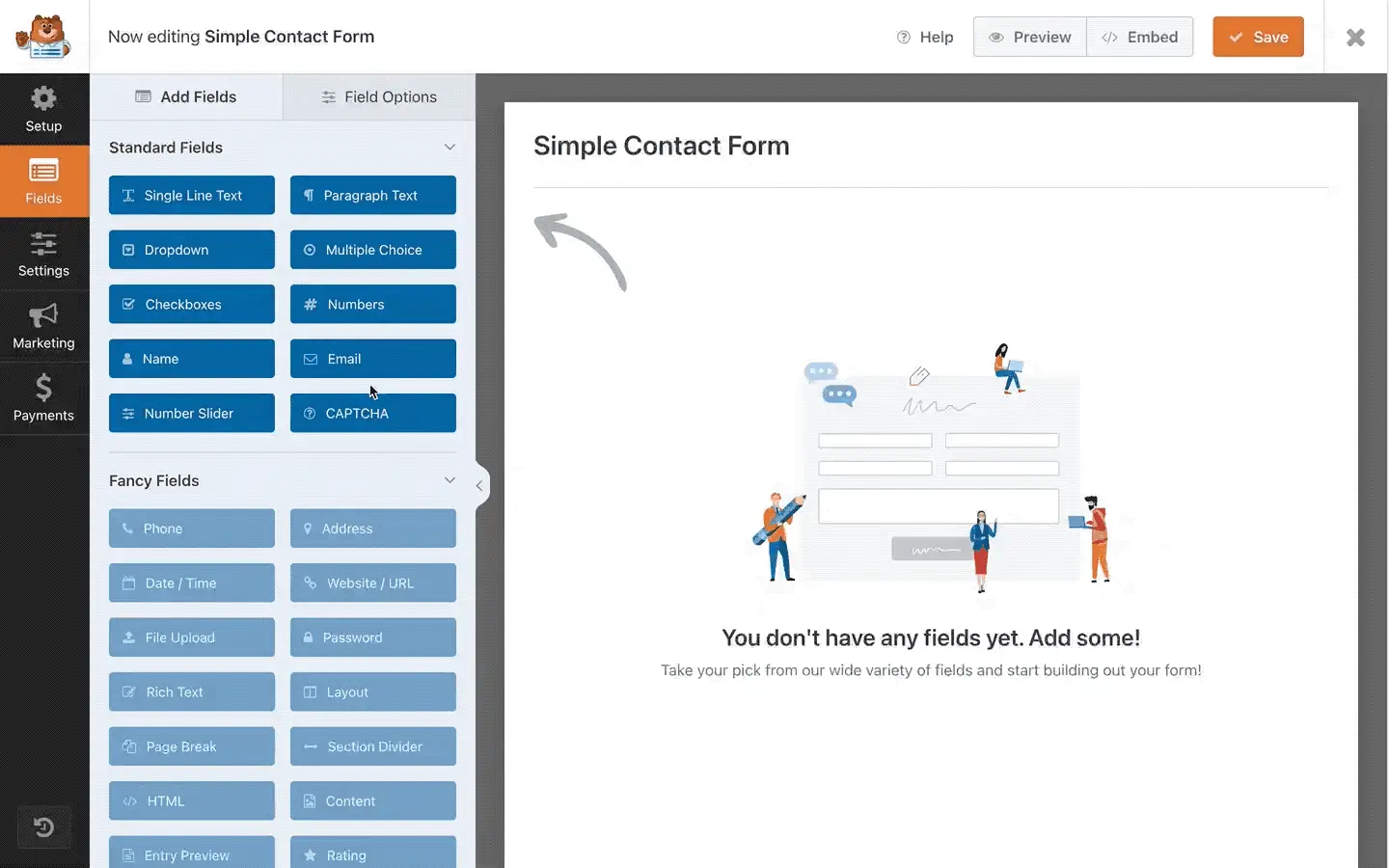The height and width of the screenshot is (868, 1389).
Task: Open the Help link
Action: [x=925, y=37]
